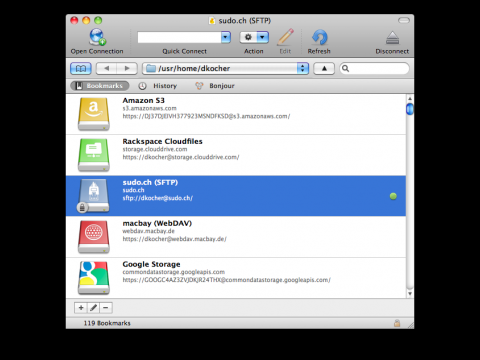Click the Quick Connect input field
The height and width of the screenshot is (360, 480).
(x=179, y=37)
